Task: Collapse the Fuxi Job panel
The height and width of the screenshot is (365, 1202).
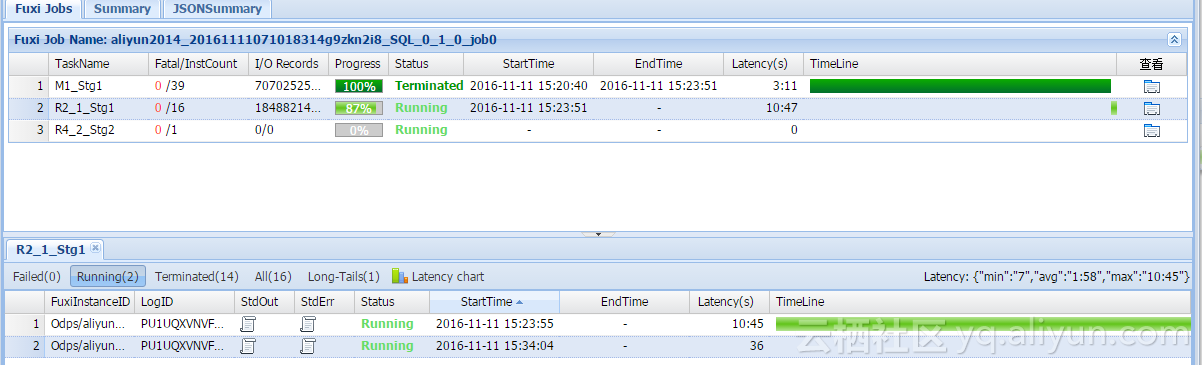Action: [x=1174, y=39]
